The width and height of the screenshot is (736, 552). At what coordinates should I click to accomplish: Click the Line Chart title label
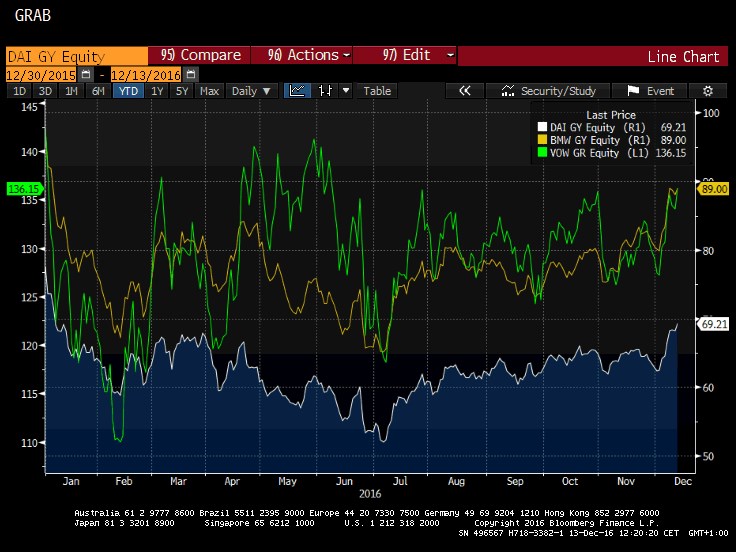point(683,57)
